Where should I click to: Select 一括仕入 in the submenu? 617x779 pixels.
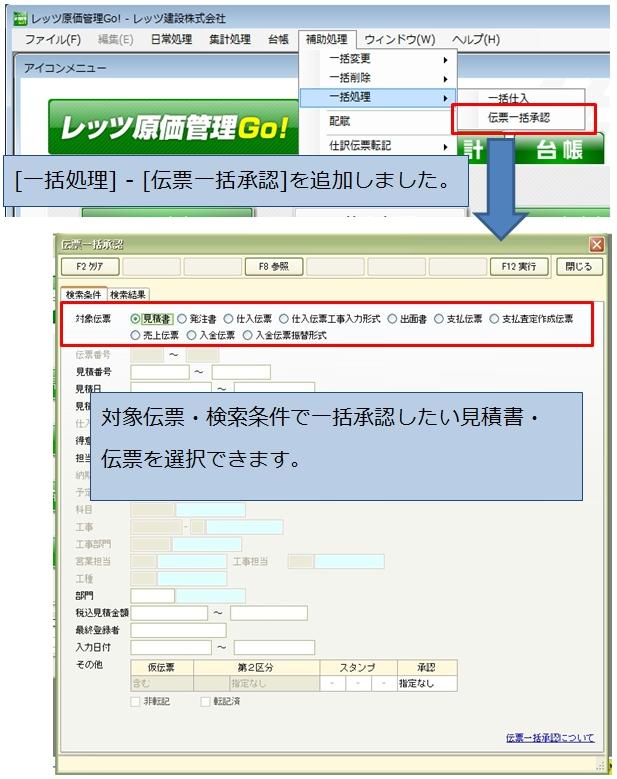click(x=520, y=98)
